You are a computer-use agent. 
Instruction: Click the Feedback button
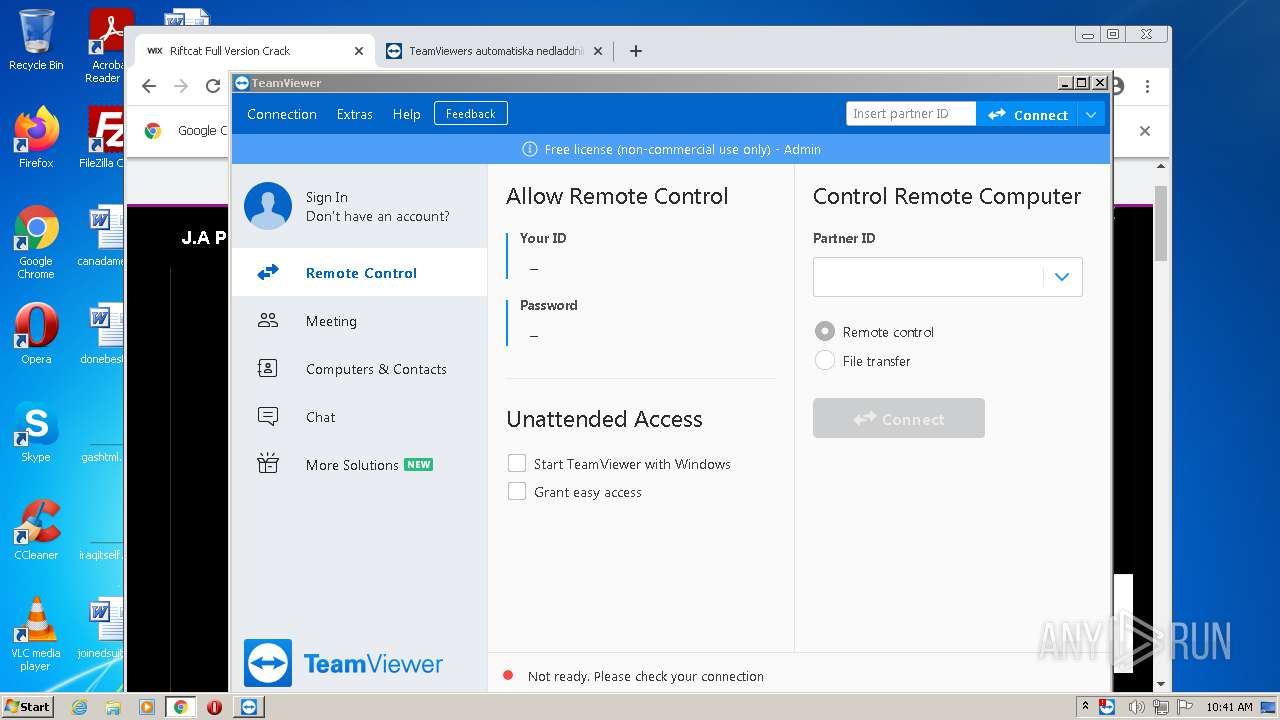click(x=471, y=114)
